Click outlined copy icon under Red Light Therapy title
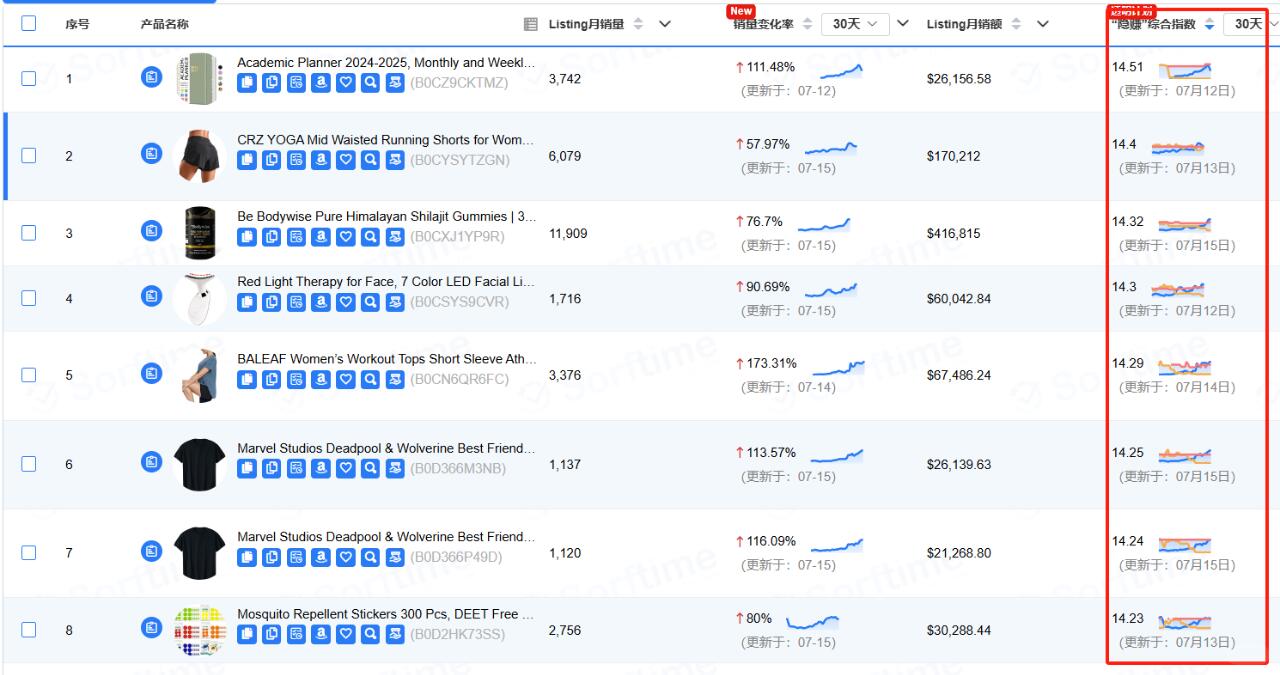This screenshot has width=1280, height=675. pyautogui.click(x=272, y=302)
